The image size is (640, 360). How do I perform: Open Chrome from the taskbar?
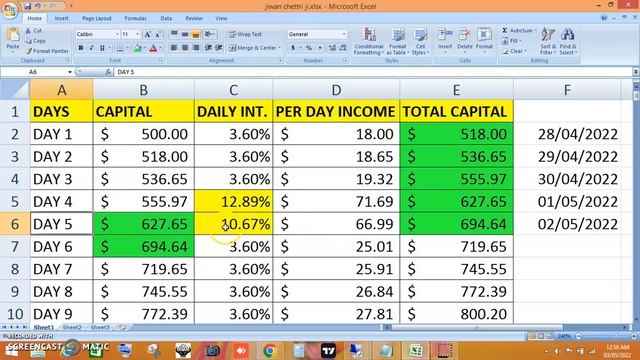269,351
